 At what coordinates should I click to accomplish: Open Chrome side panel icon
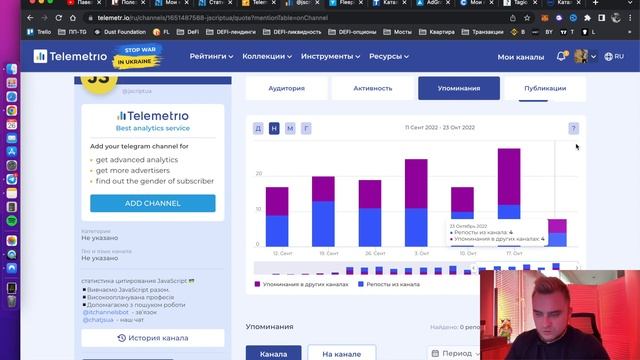point(602,18)
